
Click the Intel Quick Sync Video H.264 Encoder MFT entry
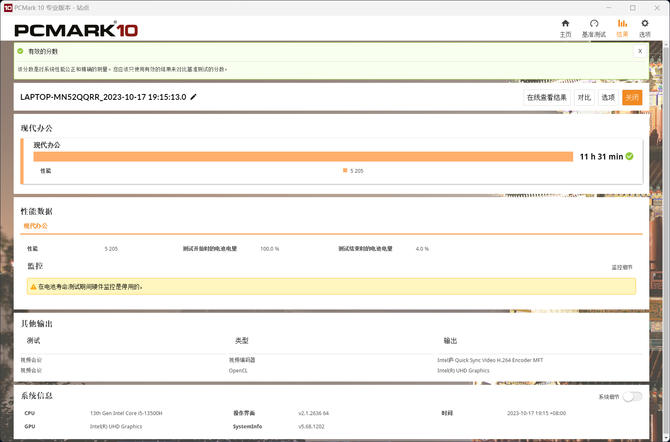pyautogui.click(x=490, y=360)
